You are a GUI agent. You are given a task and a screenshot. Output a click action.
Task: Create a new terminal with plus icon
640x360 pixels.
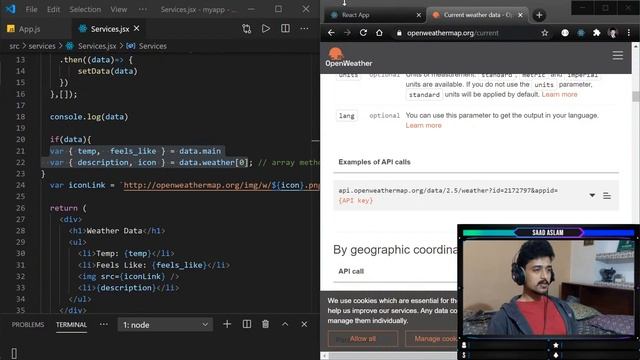click(227, 324)
